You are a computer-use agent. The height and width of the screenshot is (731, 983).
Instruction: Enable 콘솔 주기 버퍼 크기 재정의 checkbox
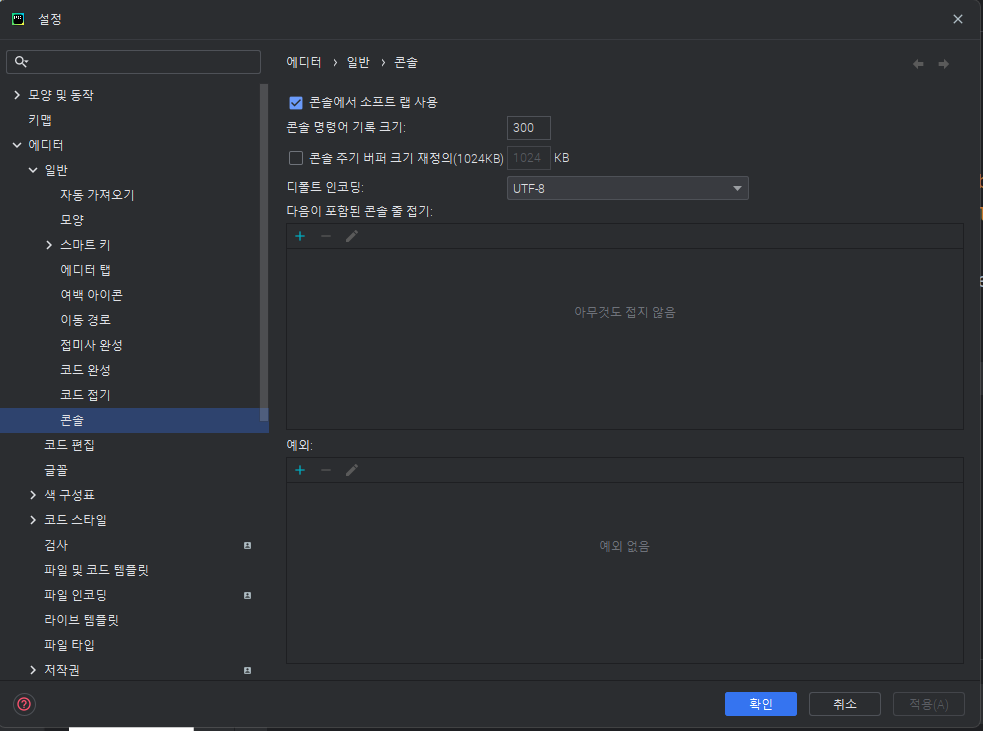(295, 158)
